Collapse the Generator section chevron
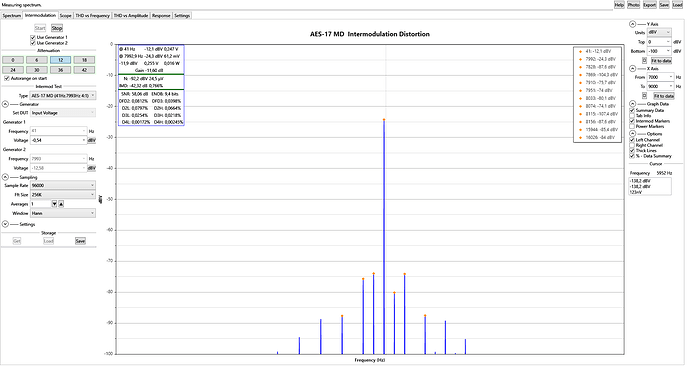 click(5, 104)
